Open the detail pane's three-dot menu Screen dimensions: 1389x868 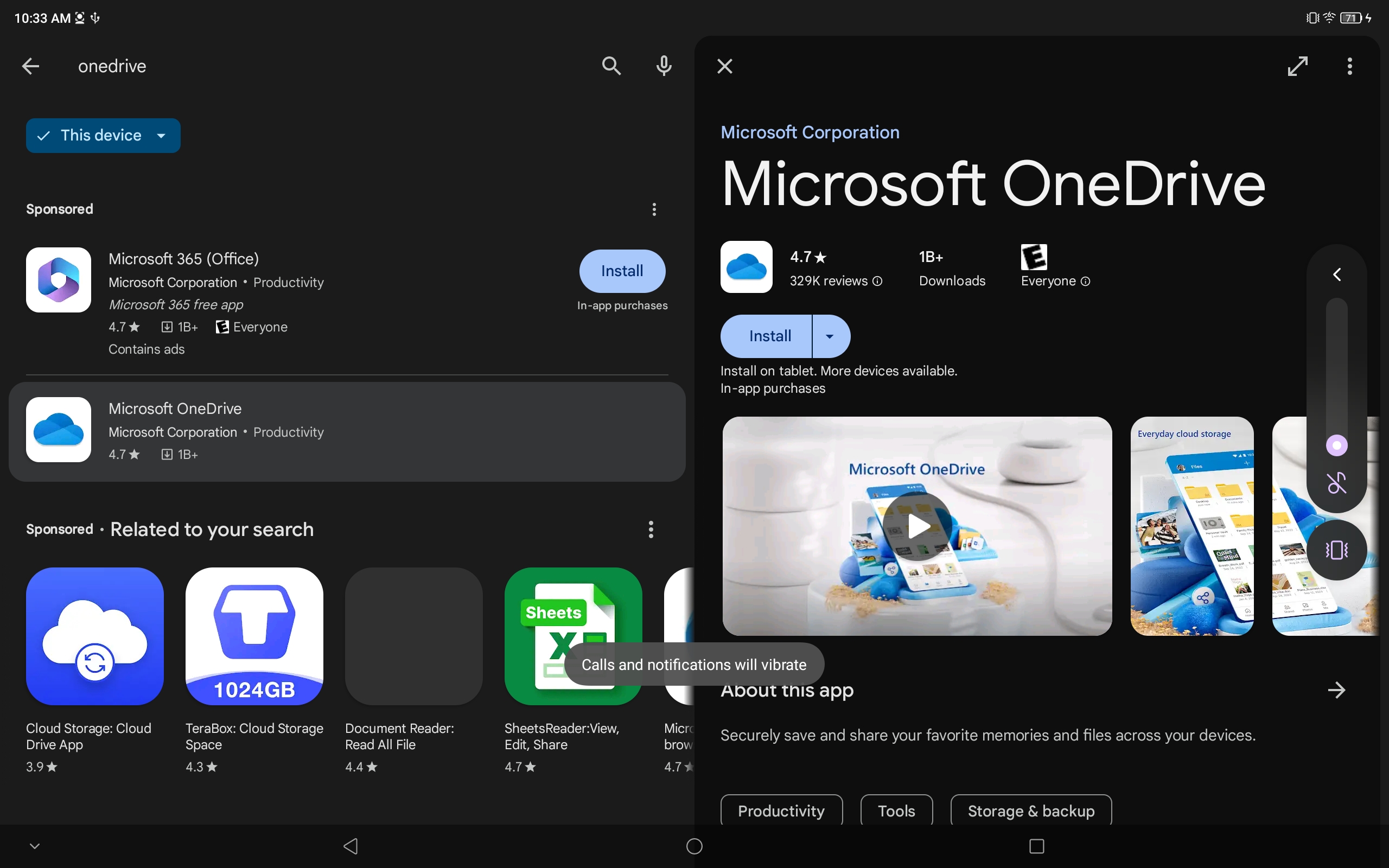click(x=1349, y=66)
